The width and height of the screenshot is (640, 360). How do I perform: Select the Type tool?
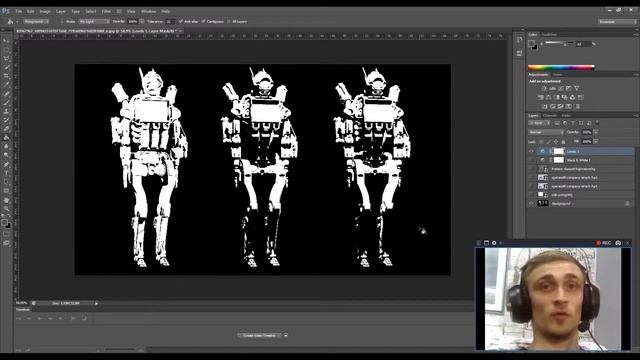[6, 173]
